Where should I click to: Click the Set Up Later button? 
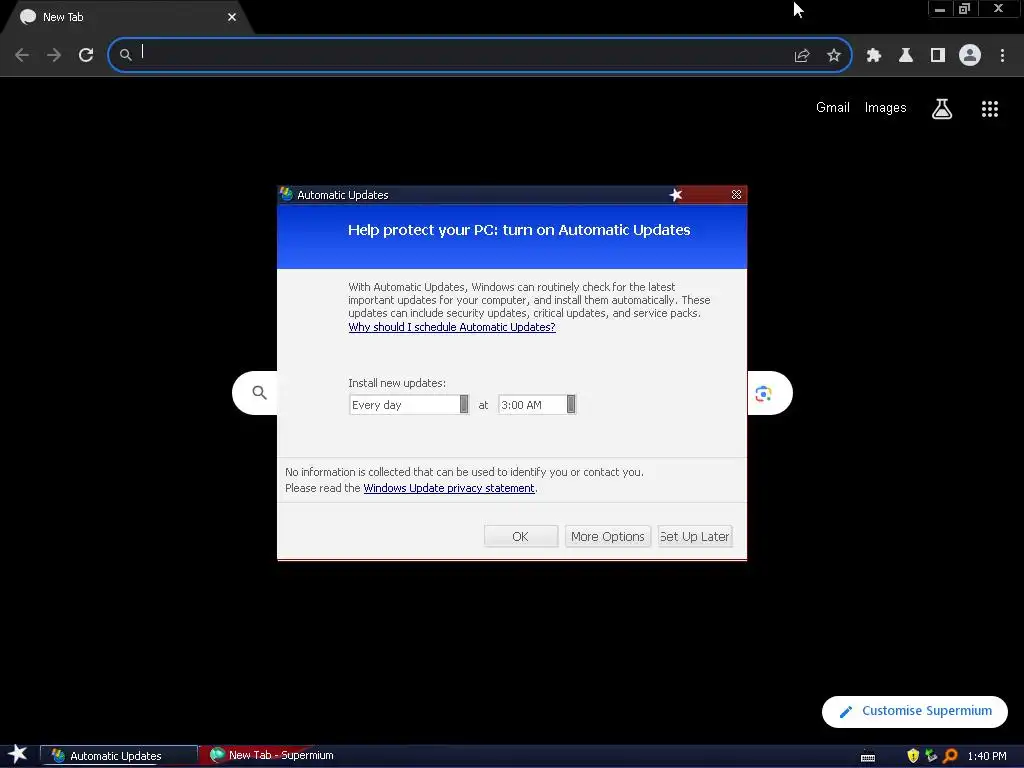pos(694,536)
